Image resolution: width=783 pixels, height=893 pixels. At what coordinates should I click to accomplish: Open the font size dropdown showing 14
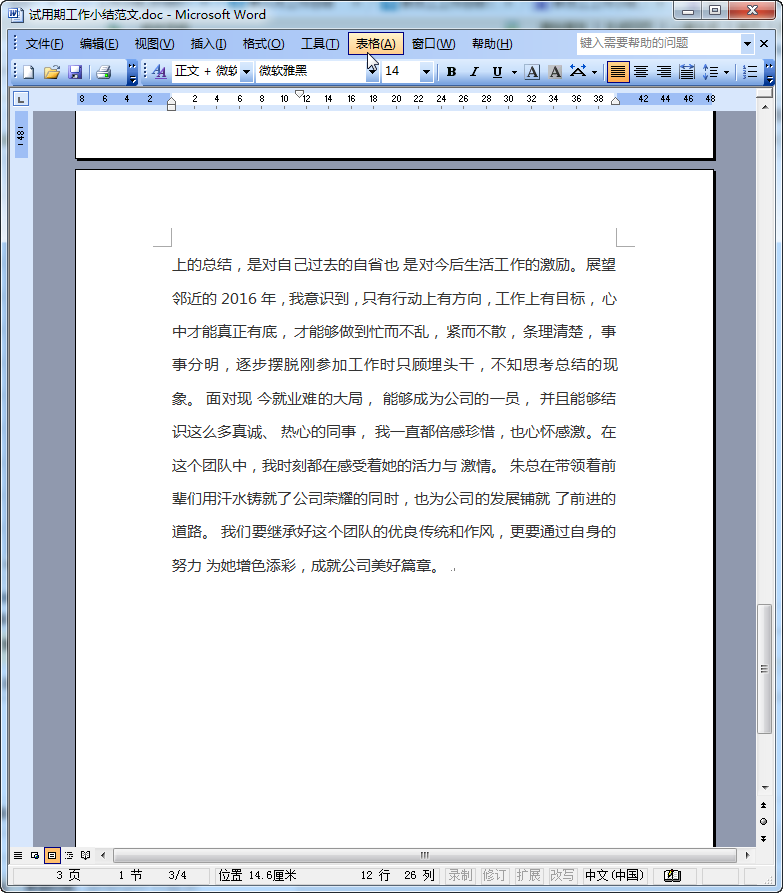426,72
